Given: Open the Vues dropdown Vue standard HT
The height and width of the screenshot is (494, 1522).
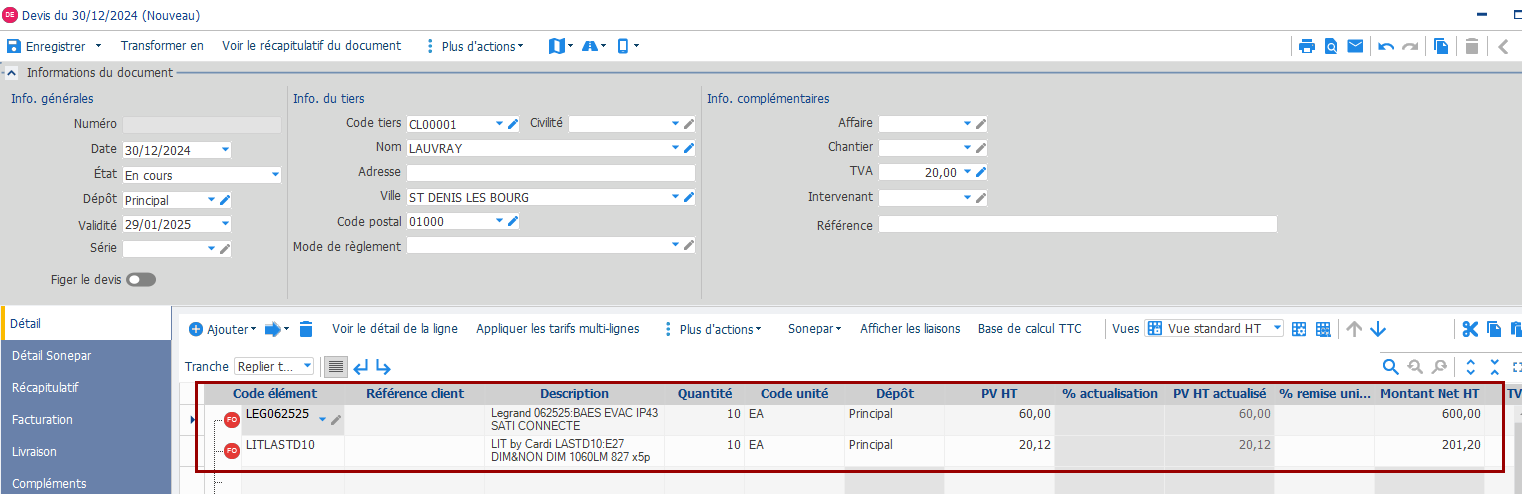Looking at the screenshot, I should click(1277, 328).
